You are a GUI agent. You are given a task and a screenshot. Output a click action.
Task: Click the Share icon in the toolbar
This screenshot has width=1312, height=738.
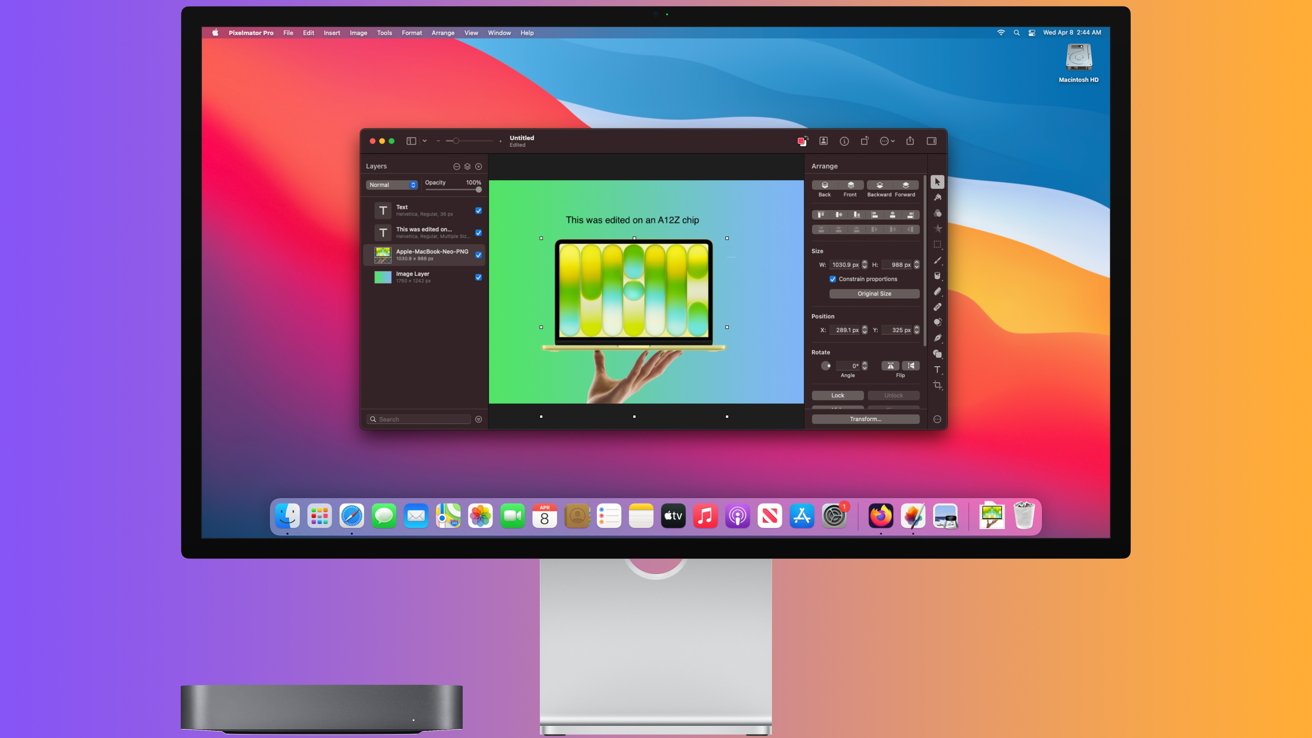coord(910,141)
